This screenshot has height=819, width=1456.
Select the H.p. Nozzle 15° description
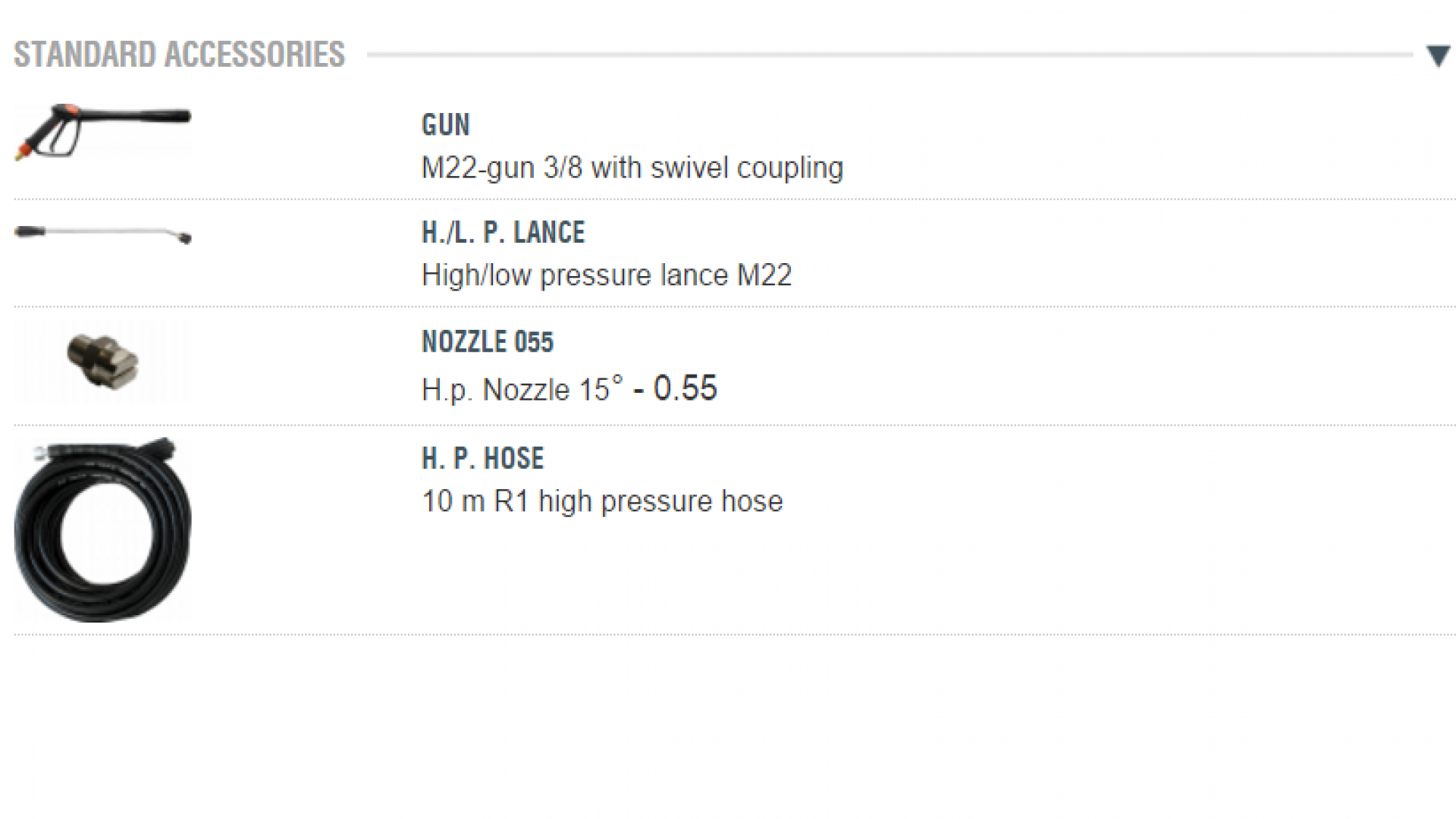pos(522,390)
